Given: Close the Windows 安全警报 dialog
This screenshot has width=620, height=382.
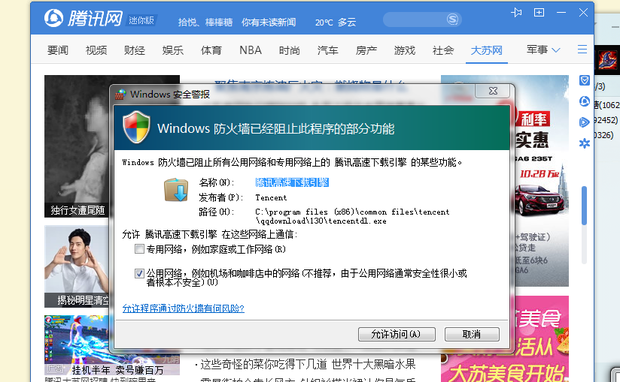Looking at the screenshot, I should click(x=493, y=91).
